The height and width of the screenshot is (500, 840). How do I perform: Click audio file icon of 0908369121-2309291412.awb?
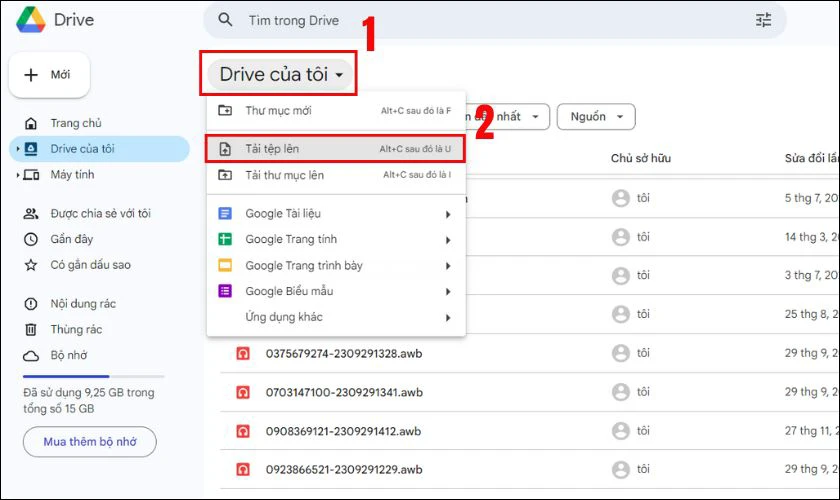(x=243, y=431)
